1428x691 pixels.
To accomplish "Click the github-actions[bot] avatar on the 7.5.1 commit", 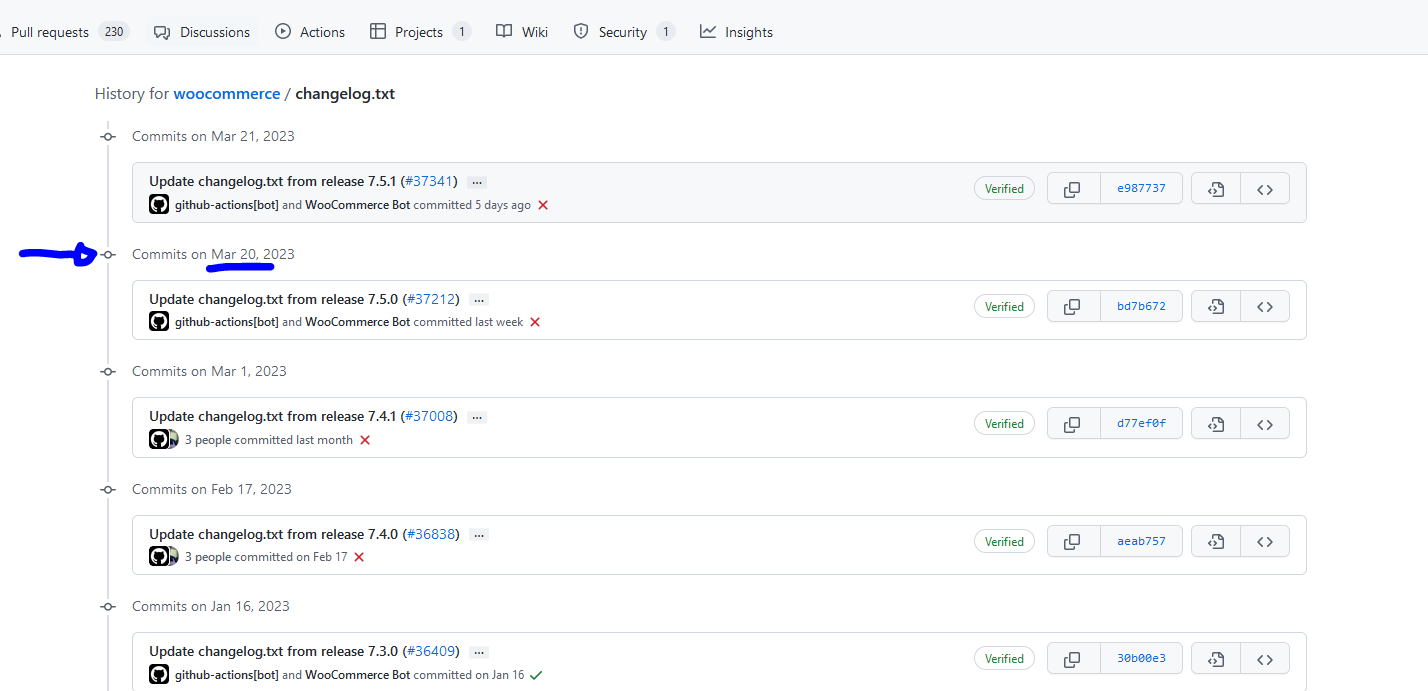I will (158, 204).
